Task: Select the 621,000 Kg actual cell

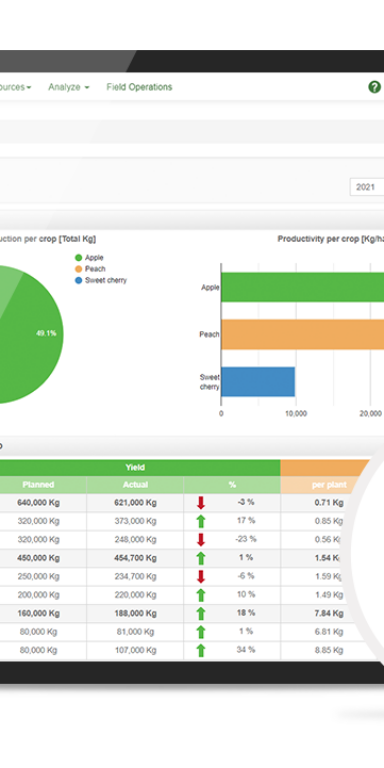Action: 135,503
